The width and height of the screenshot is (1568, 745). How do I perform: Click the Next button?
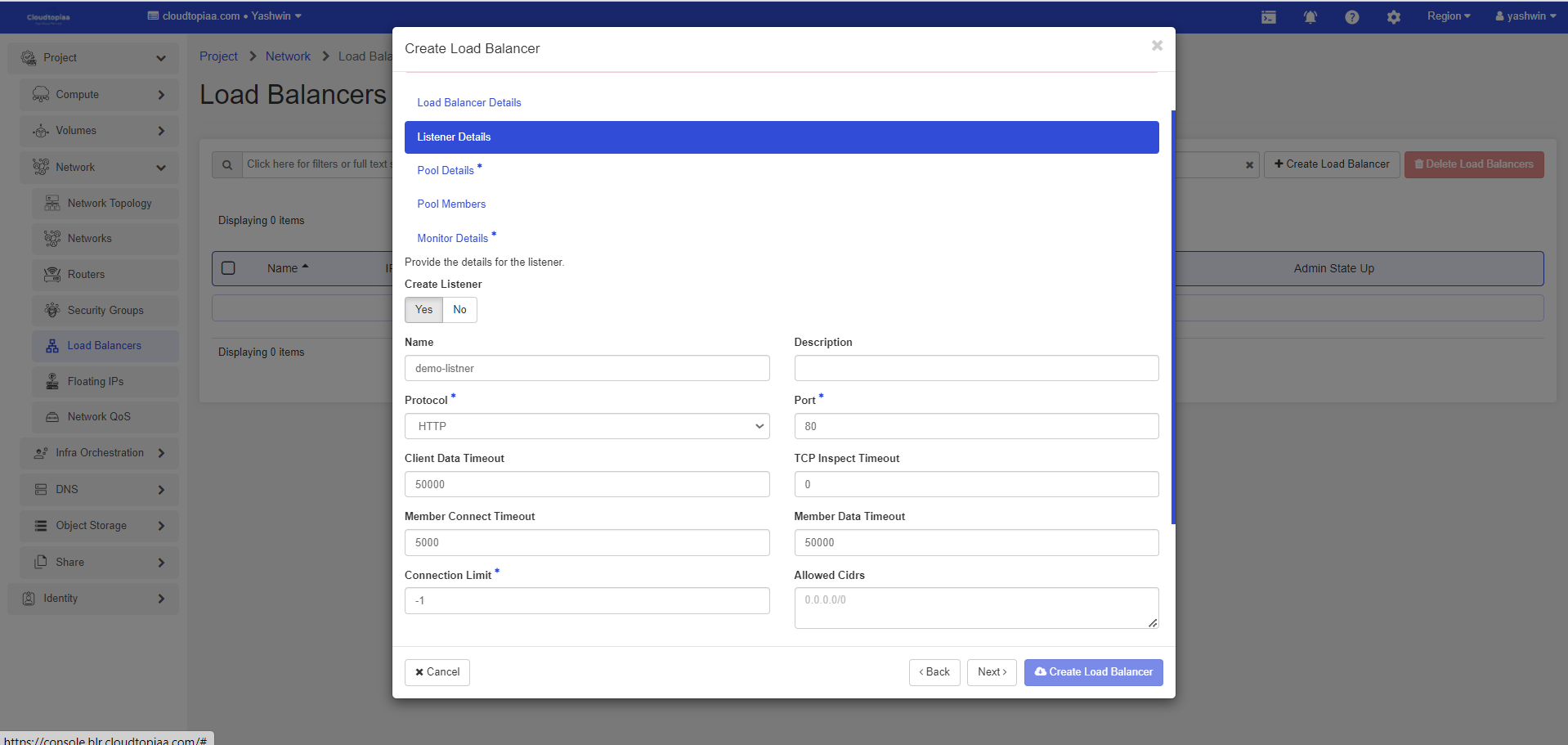[x=992, y=672]
